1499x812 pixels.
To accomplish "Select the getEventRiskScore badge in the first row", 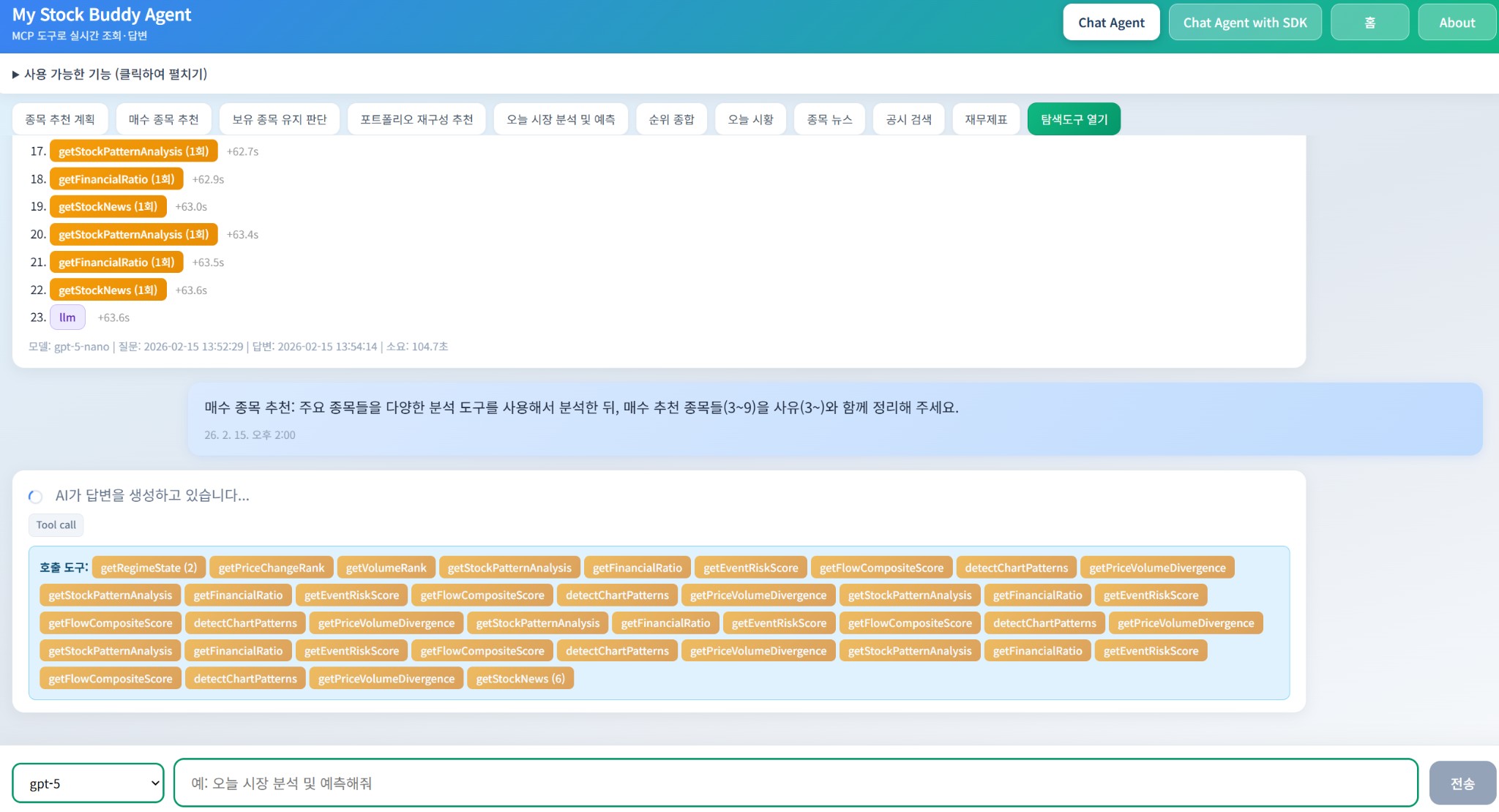I will (751, 567).
